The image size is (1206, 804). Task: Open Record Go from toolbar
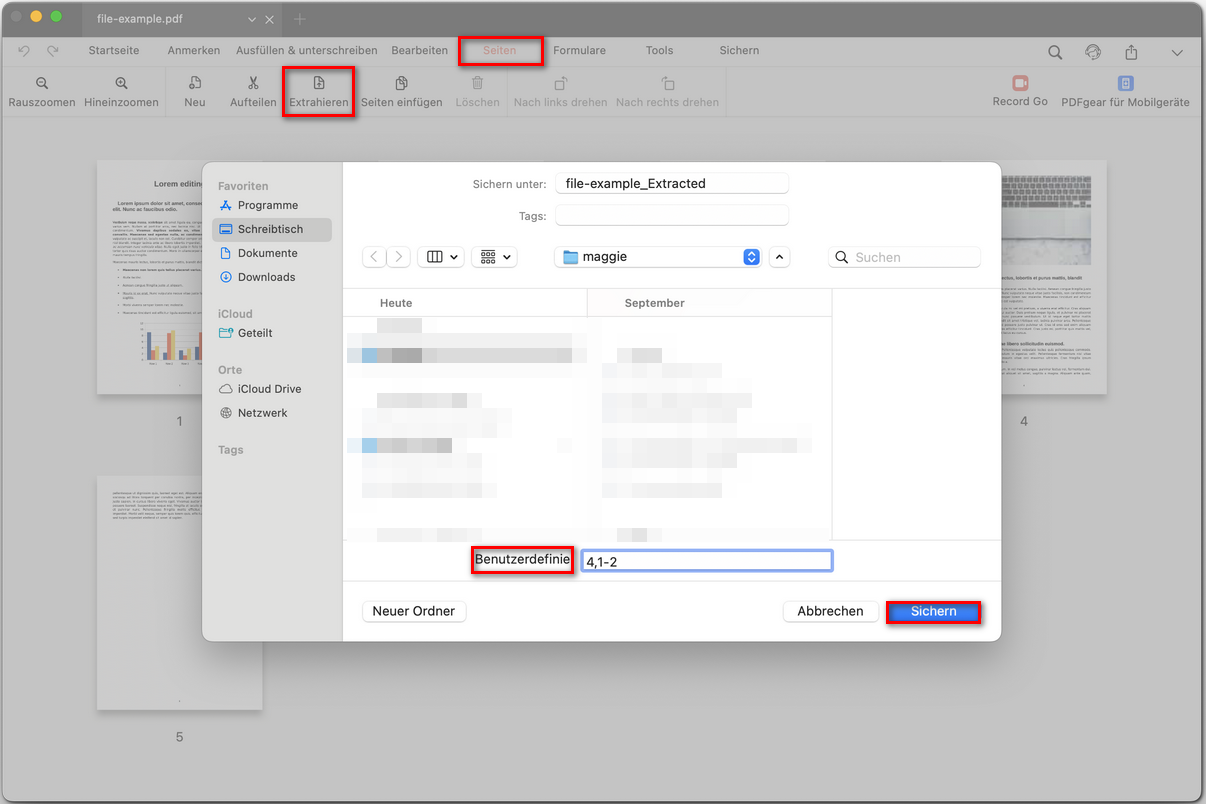1020,84
